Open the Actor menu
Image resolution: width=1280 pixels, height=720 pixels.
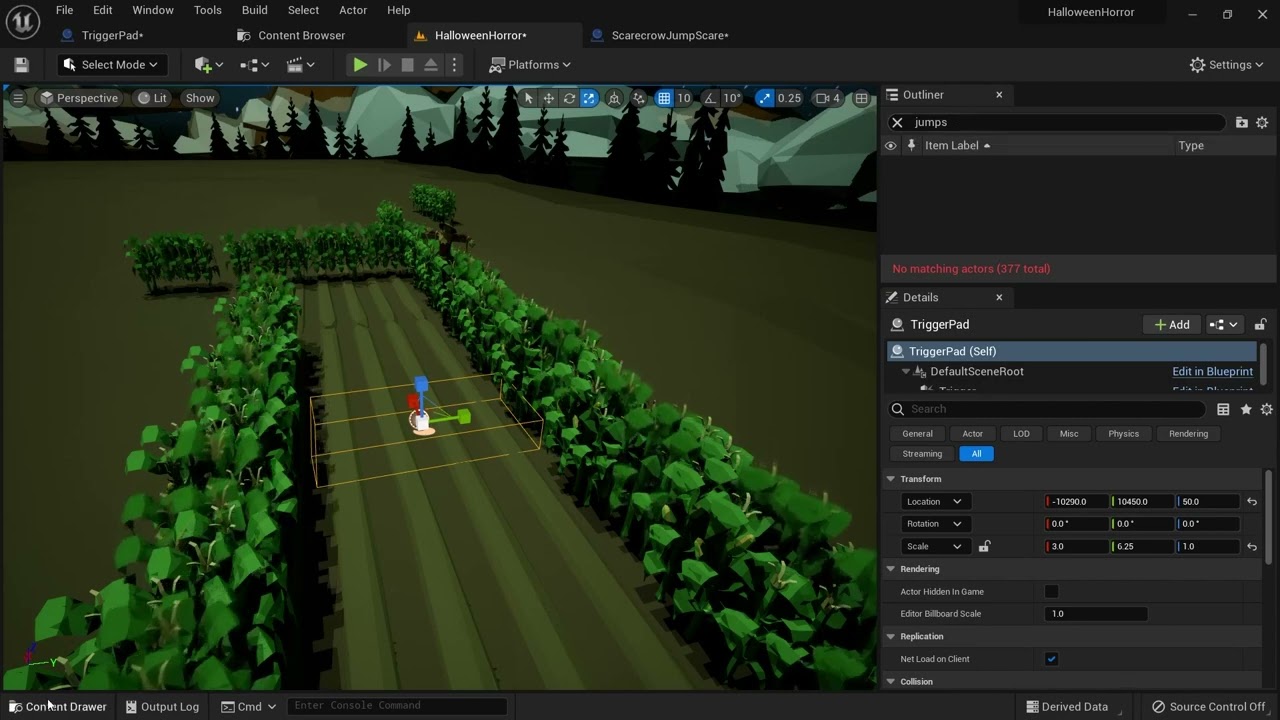coord(353,10)
